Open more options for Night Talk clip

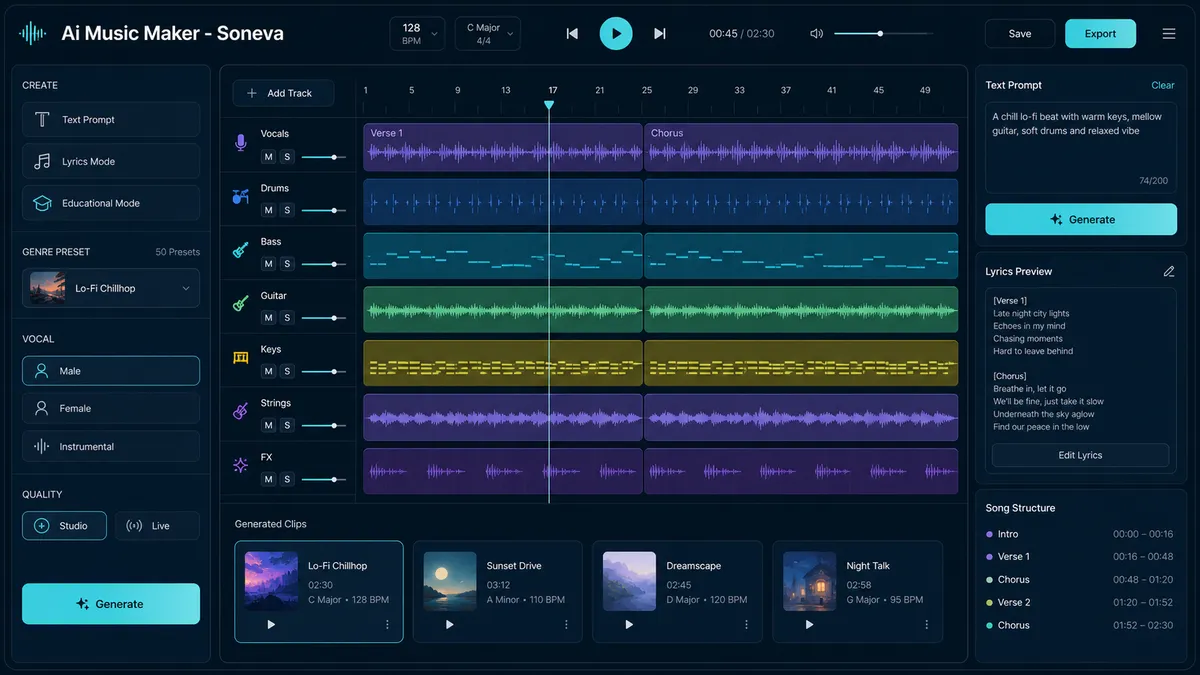tap(926, 624)
